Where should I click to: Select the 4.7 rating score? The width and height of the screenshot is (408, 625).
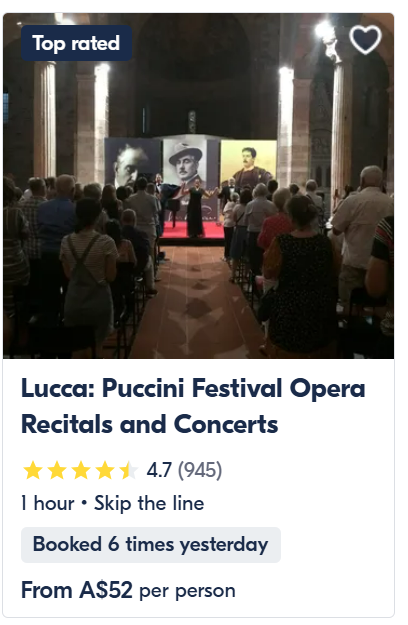(x=159, y=470)
